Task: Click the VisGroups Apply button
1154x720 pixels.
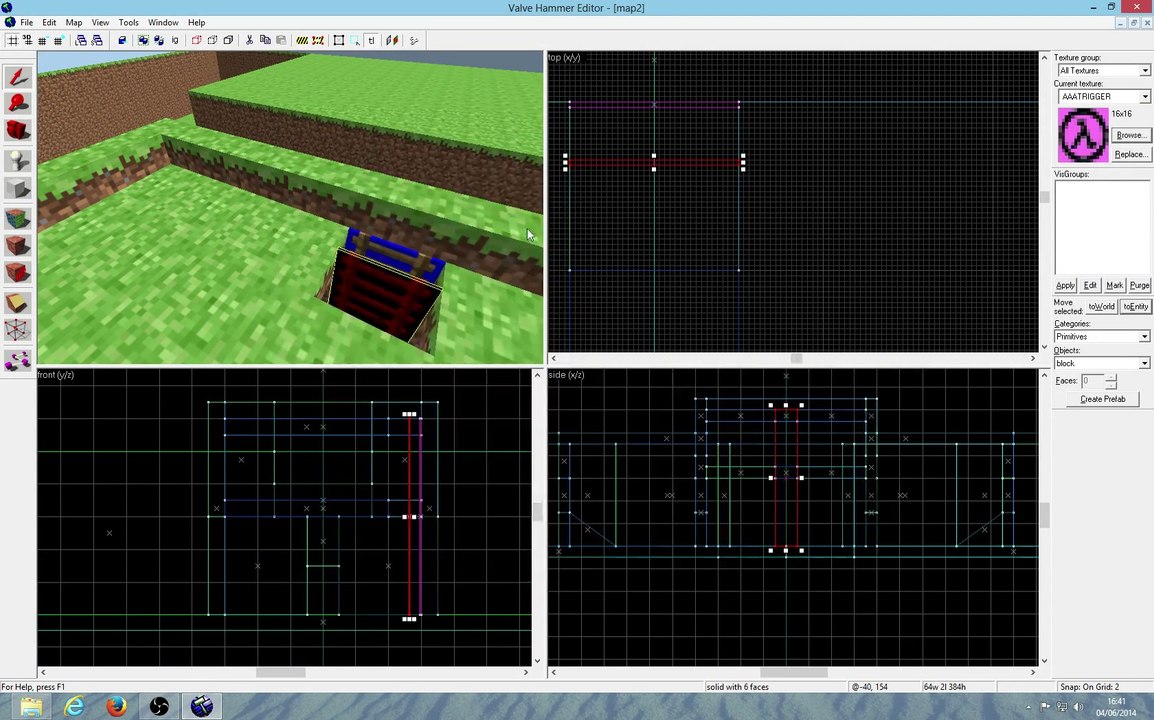Action: (1065, 285)
